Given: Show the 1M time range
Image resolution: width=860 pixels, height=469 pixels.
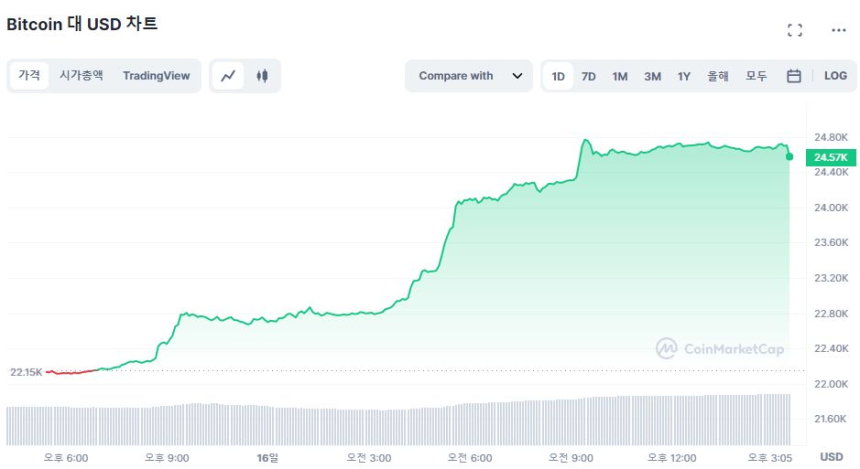Looking at the screenshot, I should tap(620, 76).
